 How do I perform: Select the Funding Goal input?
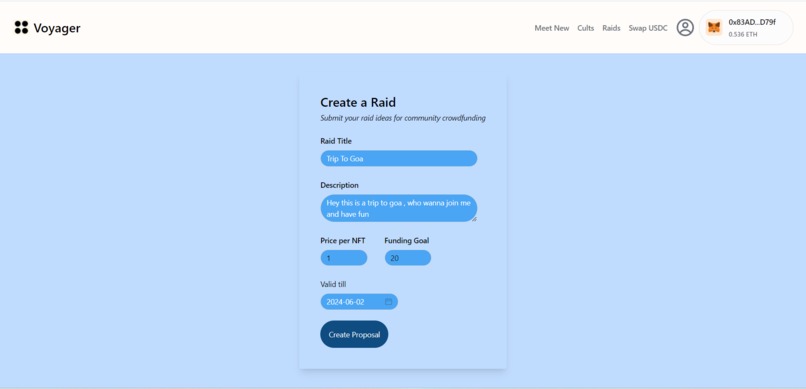(x=408, y=258)
